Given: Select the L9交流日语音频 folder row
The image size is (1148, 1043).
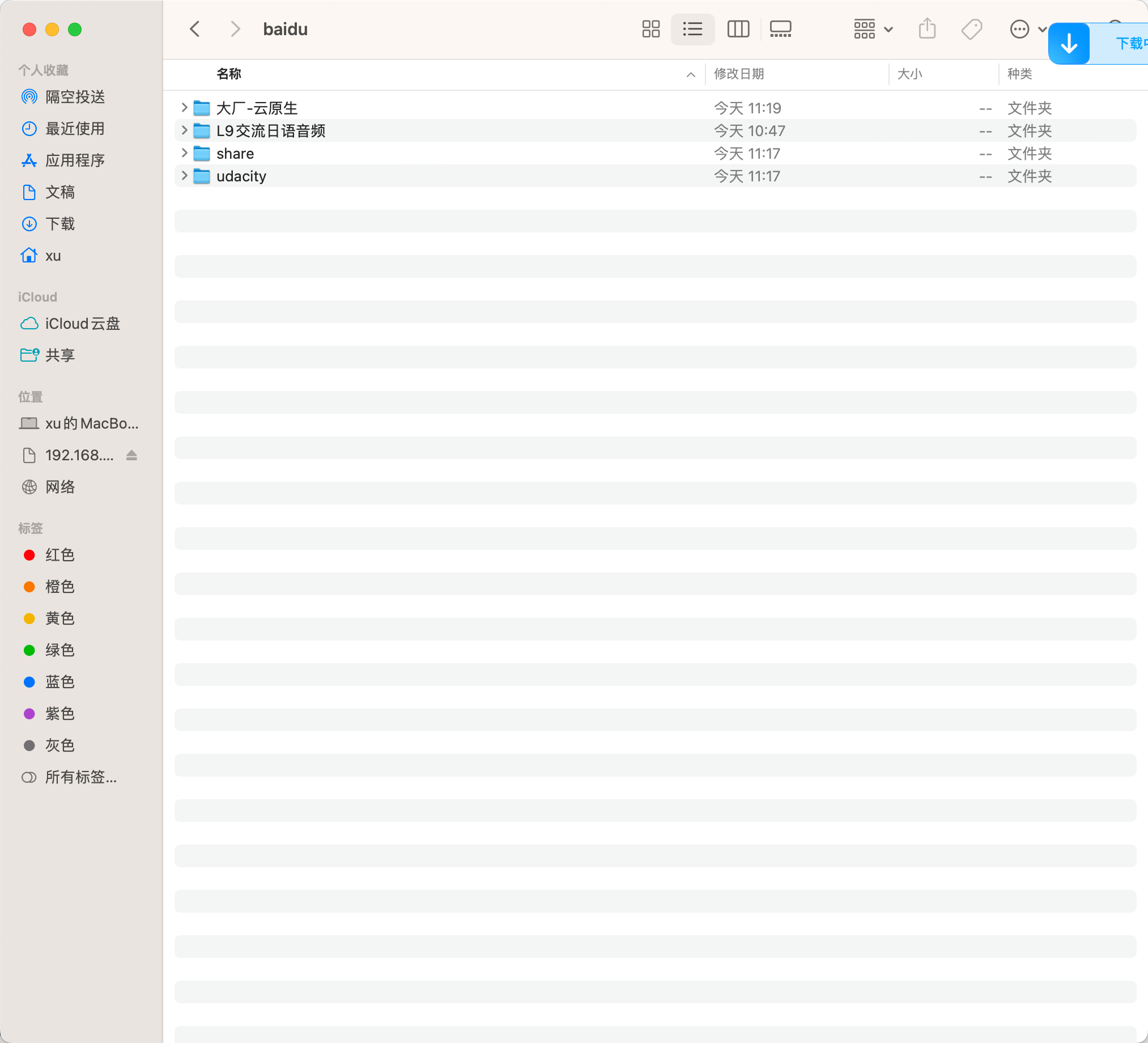Looking at the screenshot, I should pos(270,131).
